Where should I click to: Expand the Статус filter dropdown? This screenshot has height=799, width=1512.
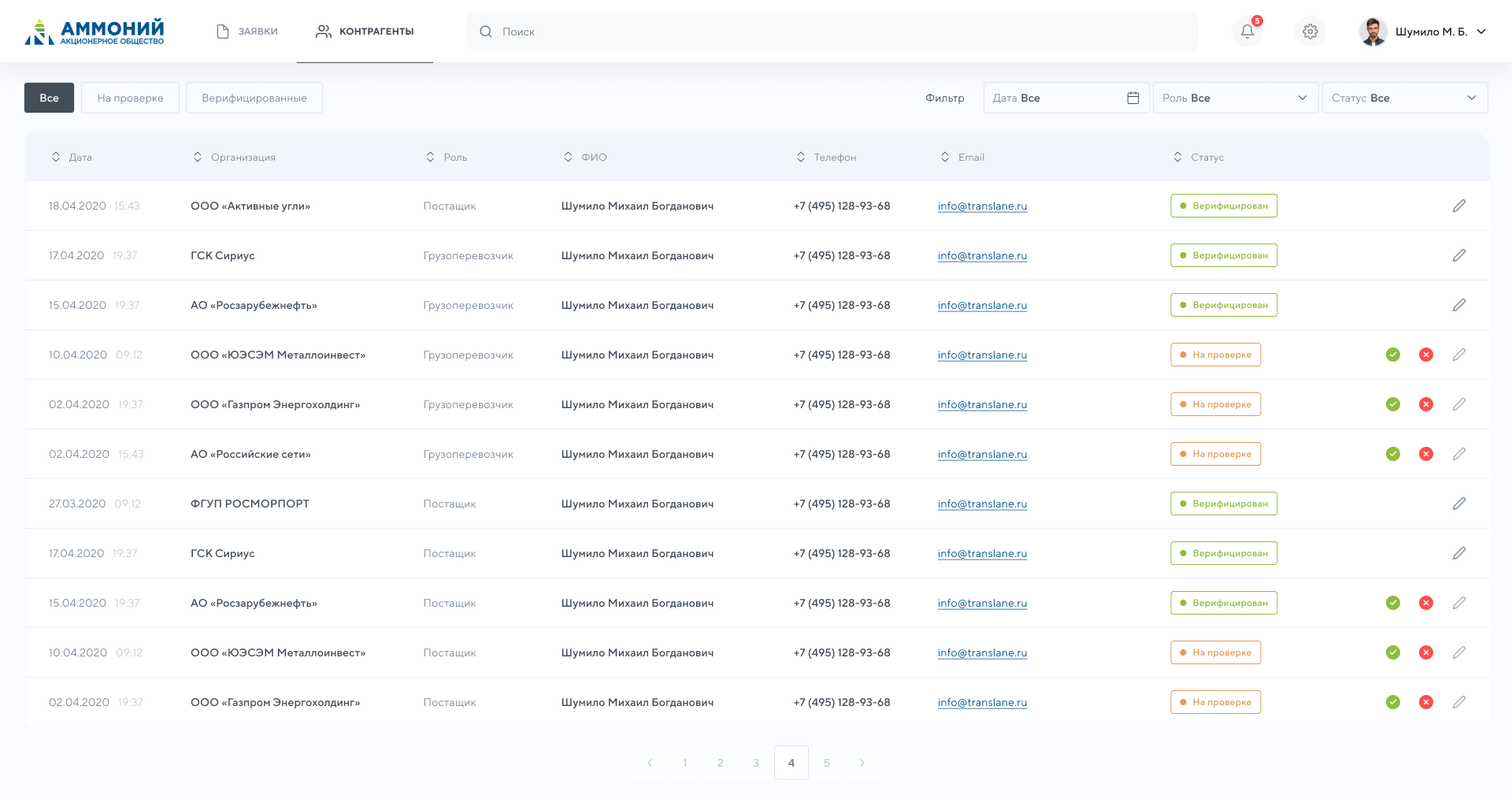(x=1405, y=98)
